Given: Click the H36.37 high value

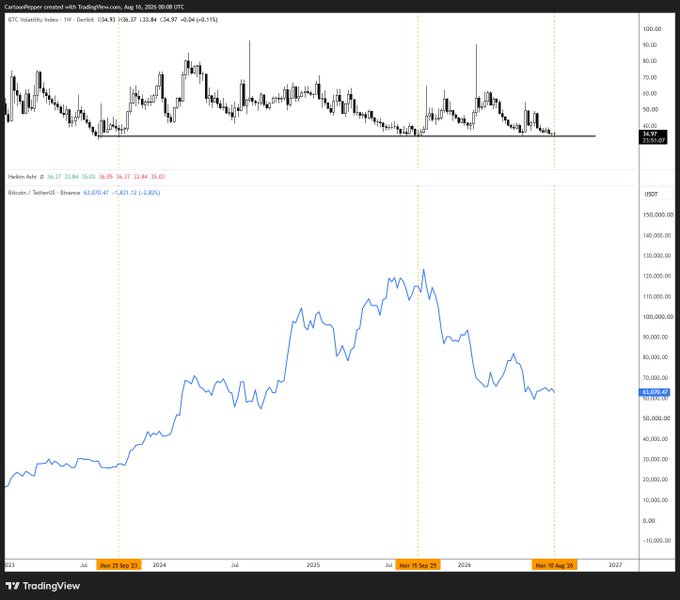Looking at the screenshot, I should click(x=127, y=20).
